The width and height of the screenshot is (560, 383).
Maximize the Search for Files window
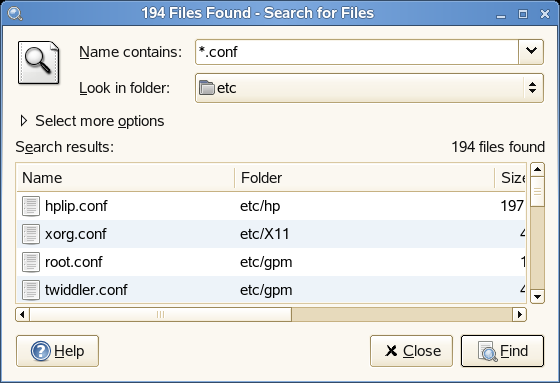click(523, 14)
